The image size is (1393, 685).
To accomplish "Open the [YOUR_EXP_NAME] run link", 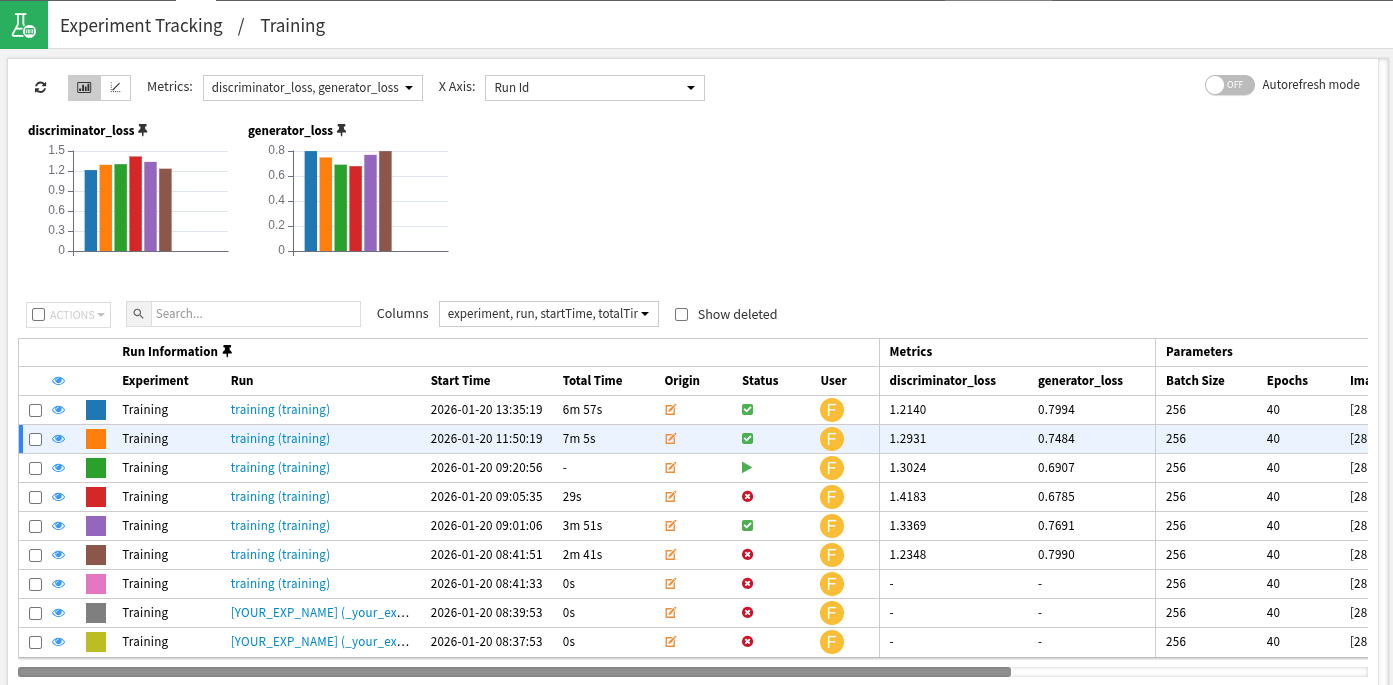I will [320, 612].
